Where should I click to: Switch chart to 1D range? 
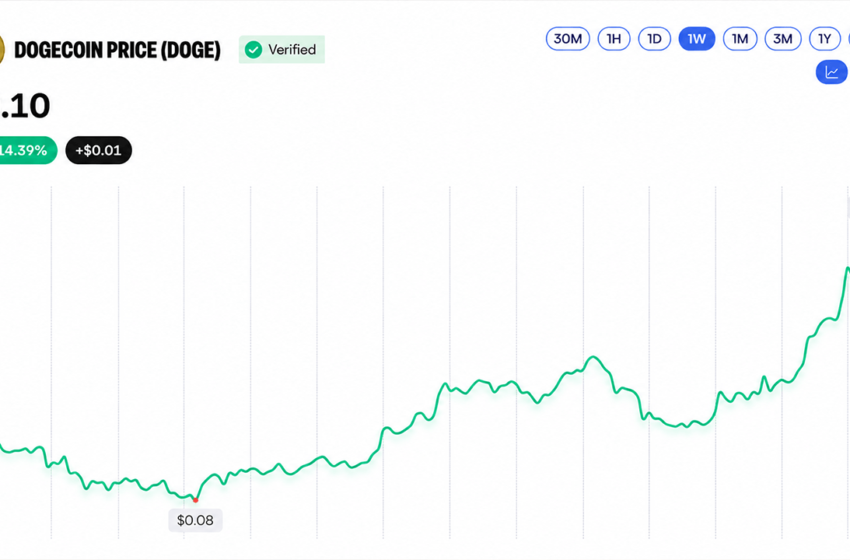pos(654,39)
